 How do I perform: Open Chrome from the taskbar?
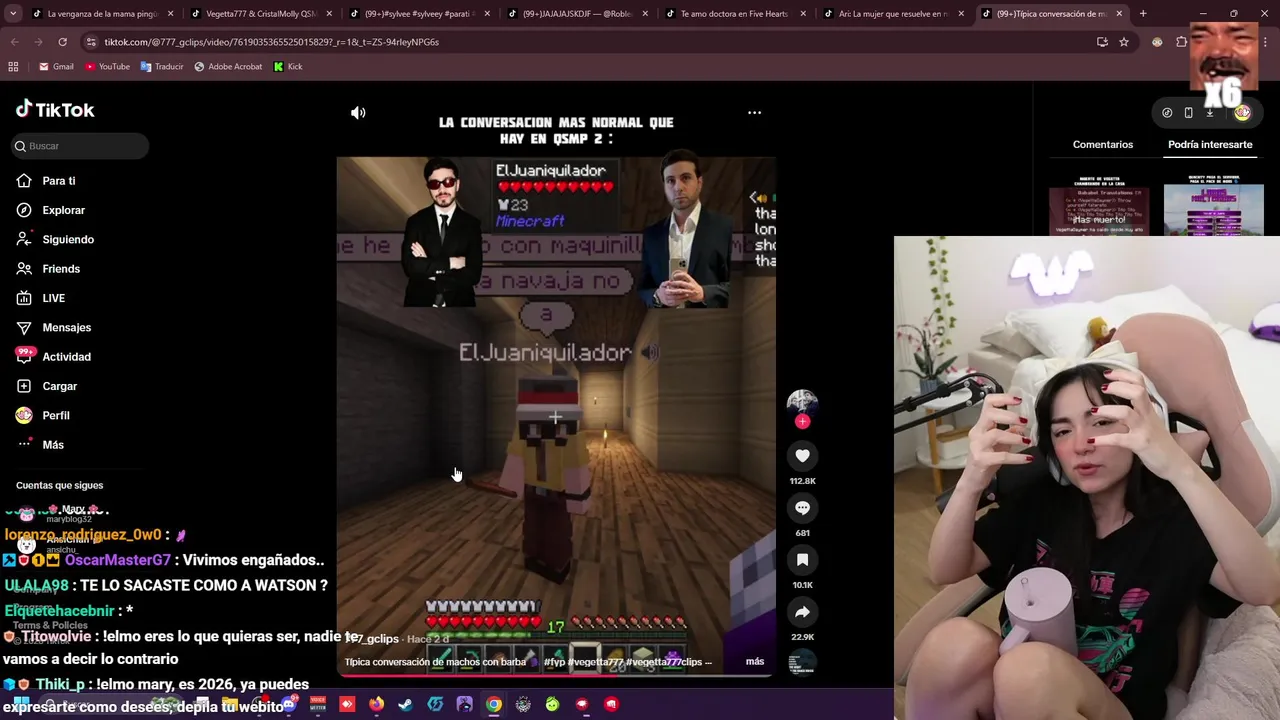[x=494, y=704]
